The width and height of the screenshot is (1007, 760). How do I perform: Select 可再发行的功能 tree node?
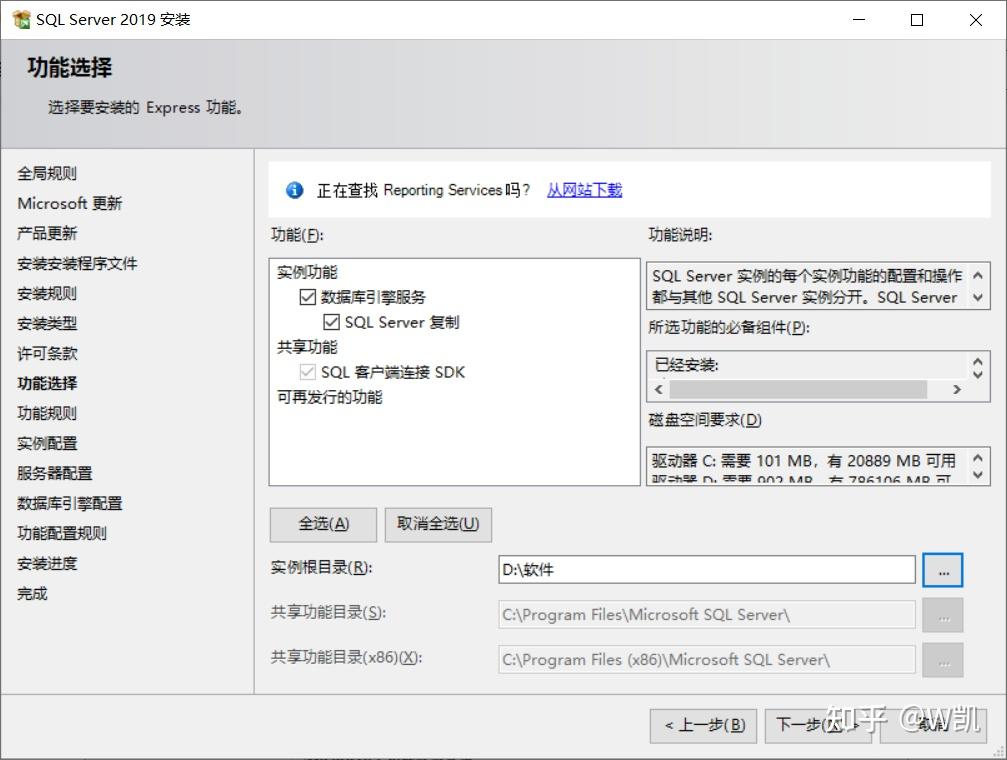(x=329, y=397)
